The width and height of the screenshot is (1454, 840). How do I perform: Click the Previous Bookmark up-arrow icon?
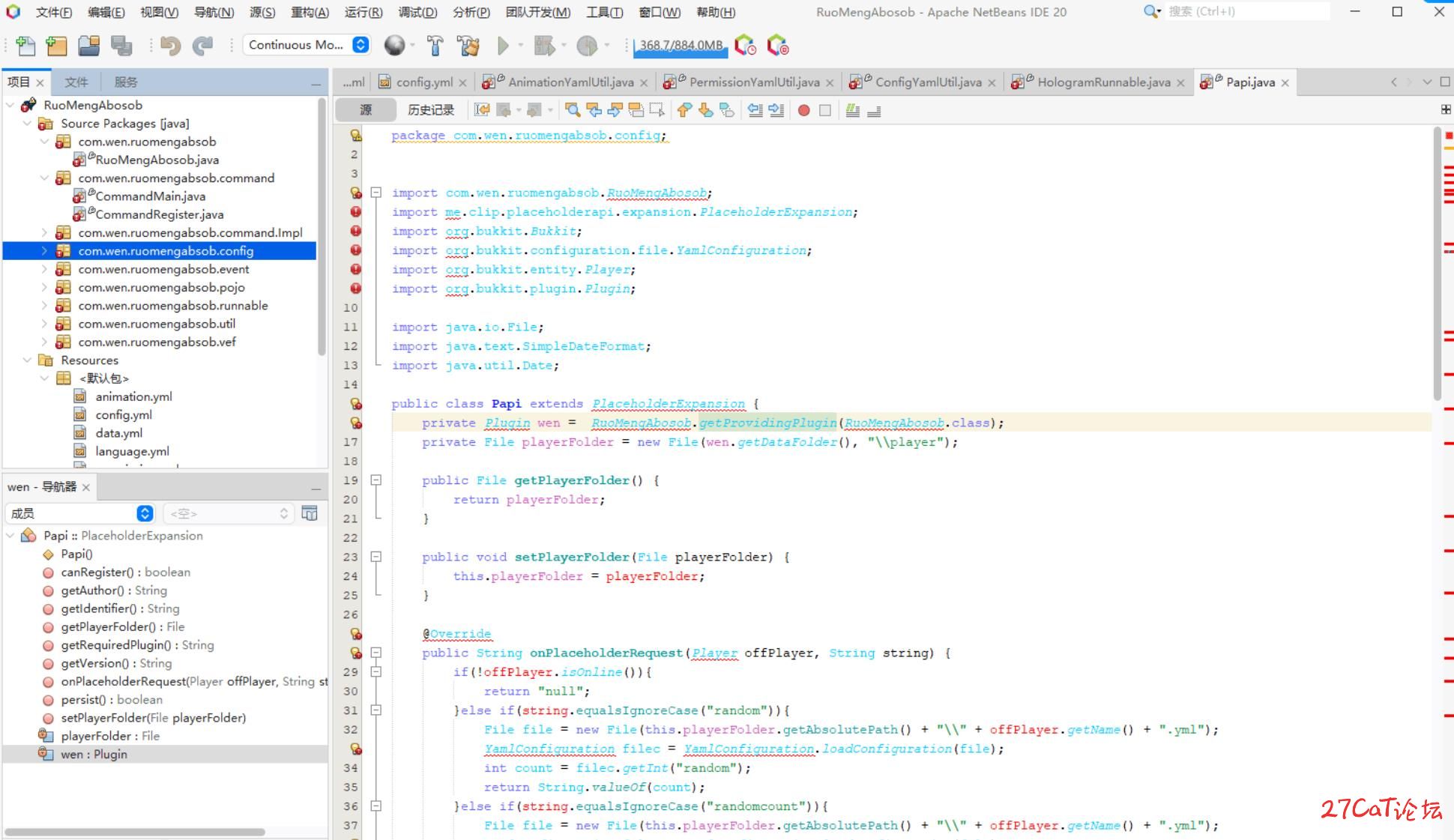684,110
